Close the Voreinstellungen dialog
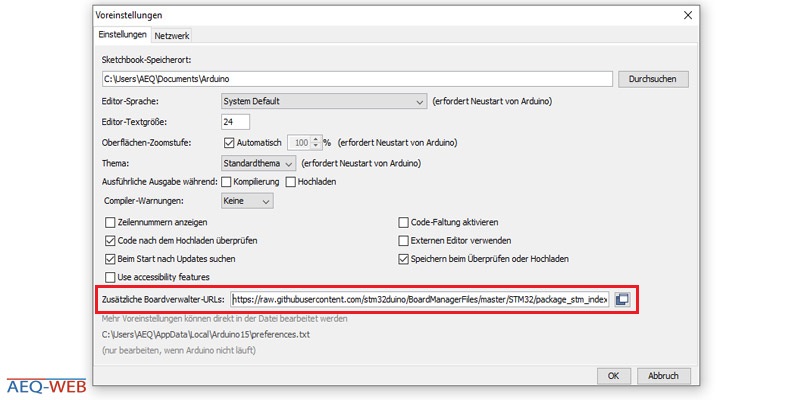Screen dimensions: 800x400 (x=688, y=15)
